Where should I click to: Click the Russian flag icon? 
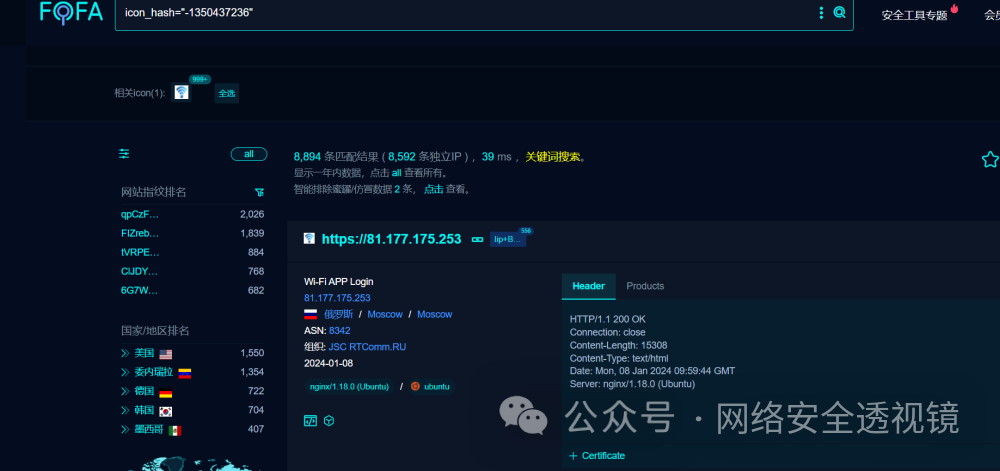[x=311, y=314]
